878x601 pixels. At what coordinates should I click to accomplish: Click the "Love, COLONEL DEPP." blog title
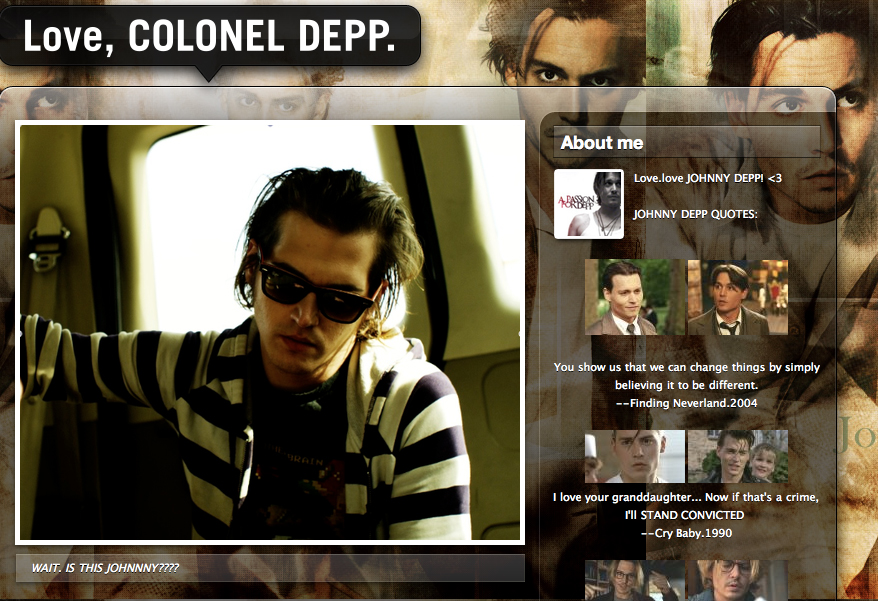[209, 36]
